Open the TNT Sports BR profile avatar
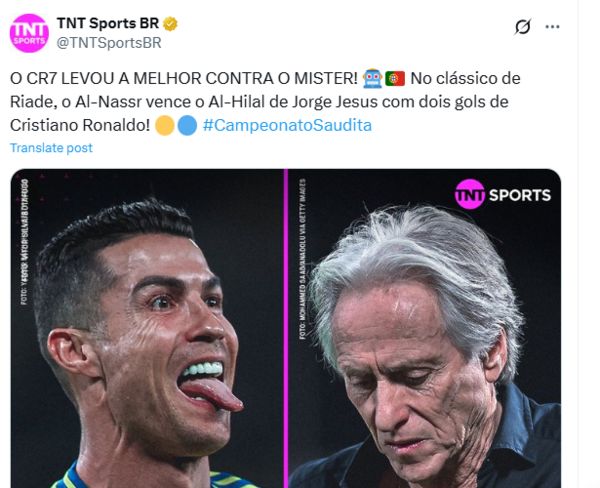 (x=29, y=33)
